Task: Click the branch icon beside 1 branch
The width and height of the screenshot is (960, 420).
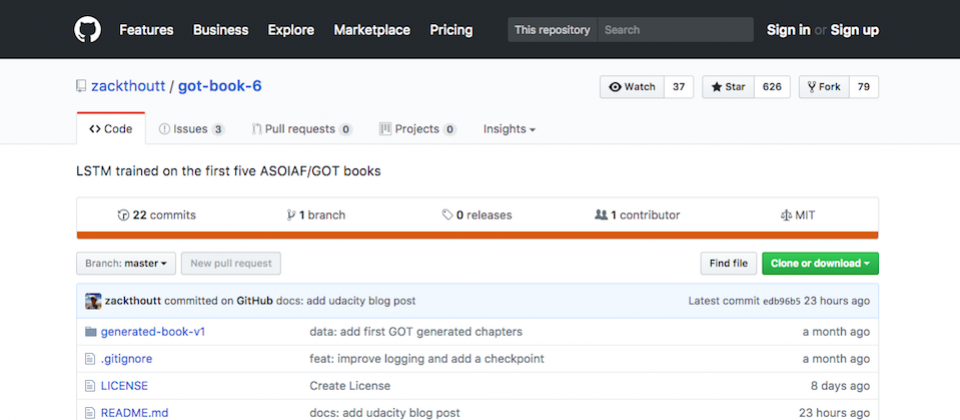Action: tap(291, 215)
